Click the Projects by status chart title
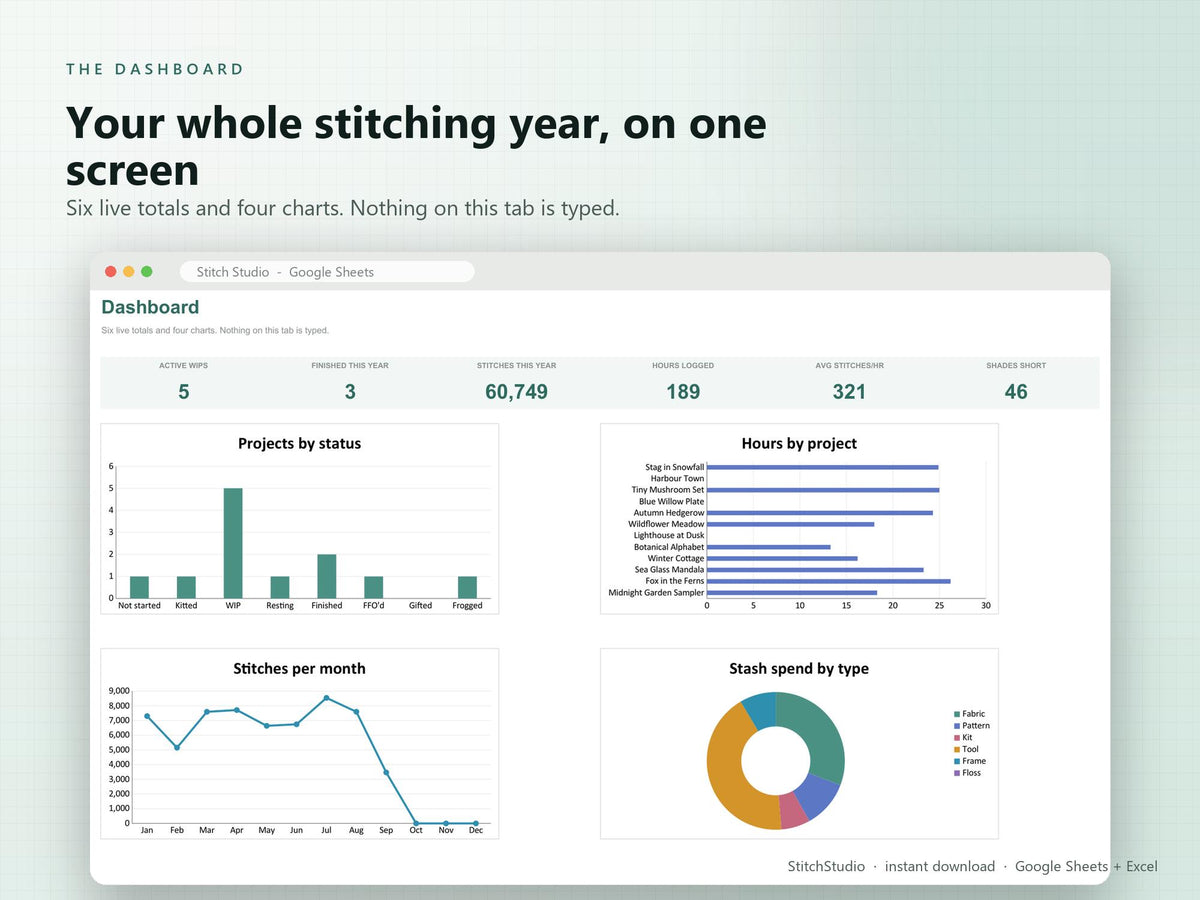 tap(299, 443)
